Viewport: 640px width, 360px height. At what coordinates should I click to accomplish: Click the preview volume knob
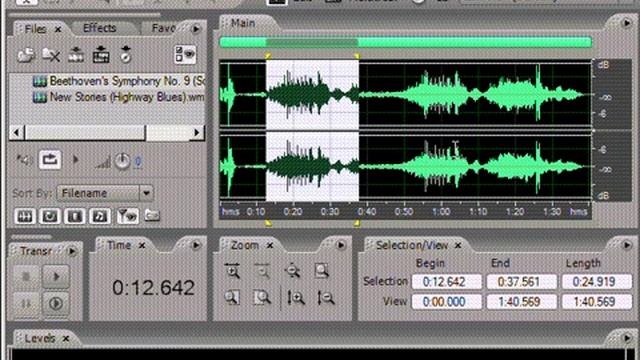122,161
